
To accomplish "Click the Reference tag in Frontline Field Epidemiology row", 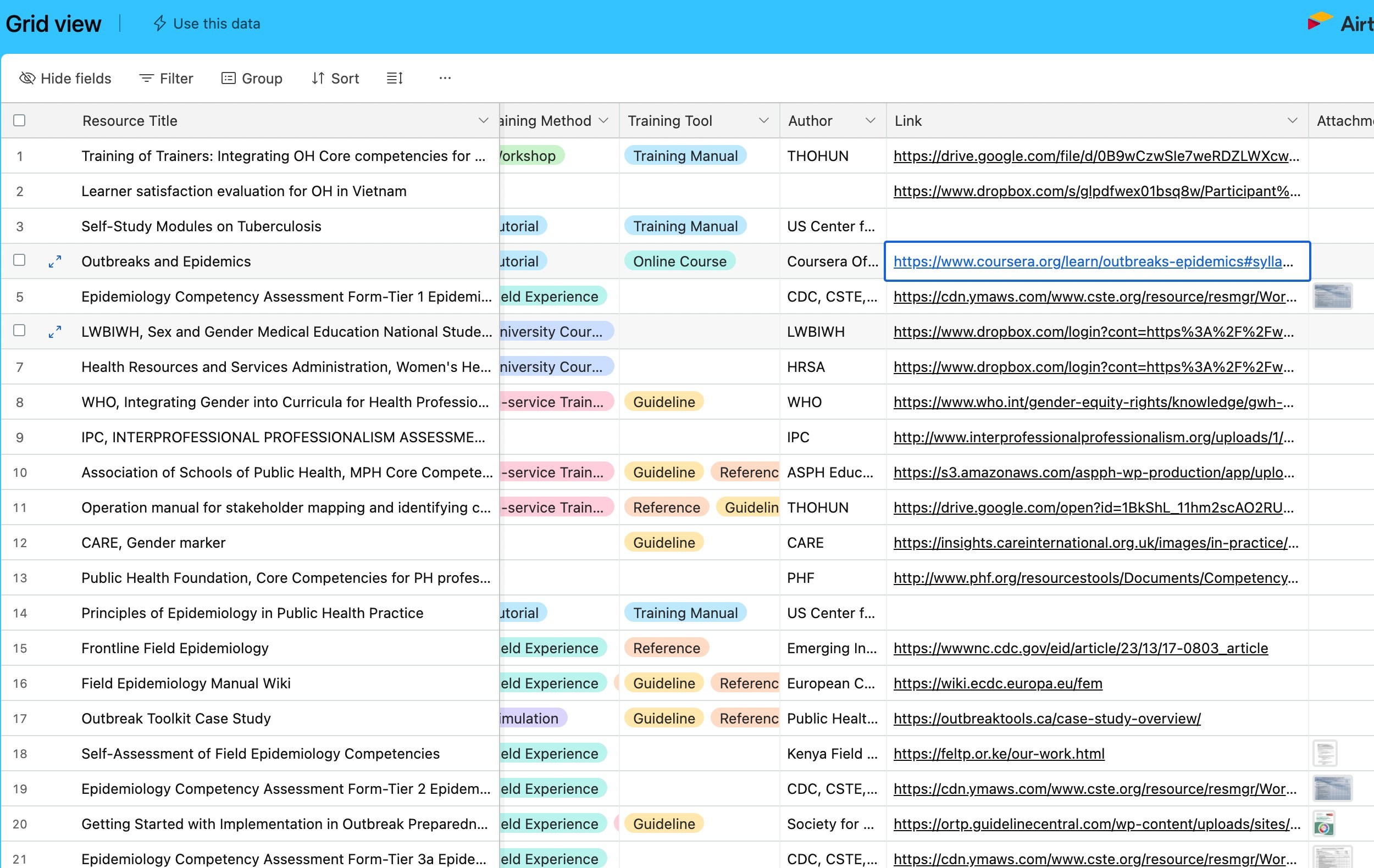I will coord(667,648).
